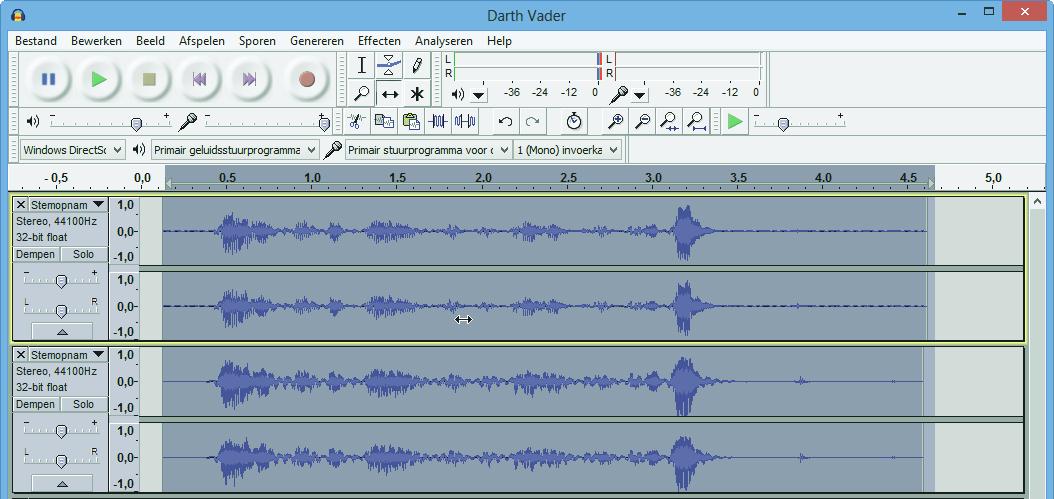Solo the first track

point(83,254)
